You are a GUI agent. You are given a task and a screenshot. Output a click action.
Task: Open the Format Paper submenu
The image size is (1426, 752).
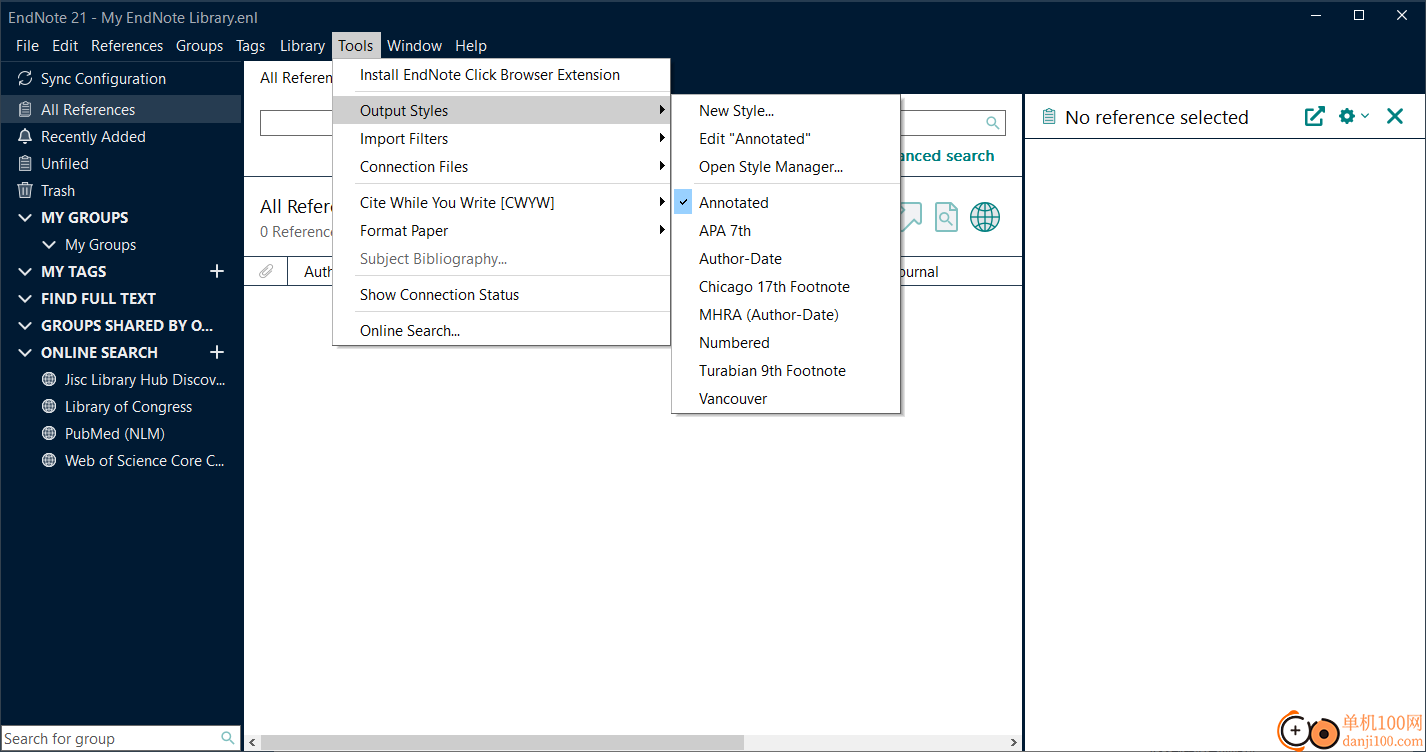click(501, 231)
